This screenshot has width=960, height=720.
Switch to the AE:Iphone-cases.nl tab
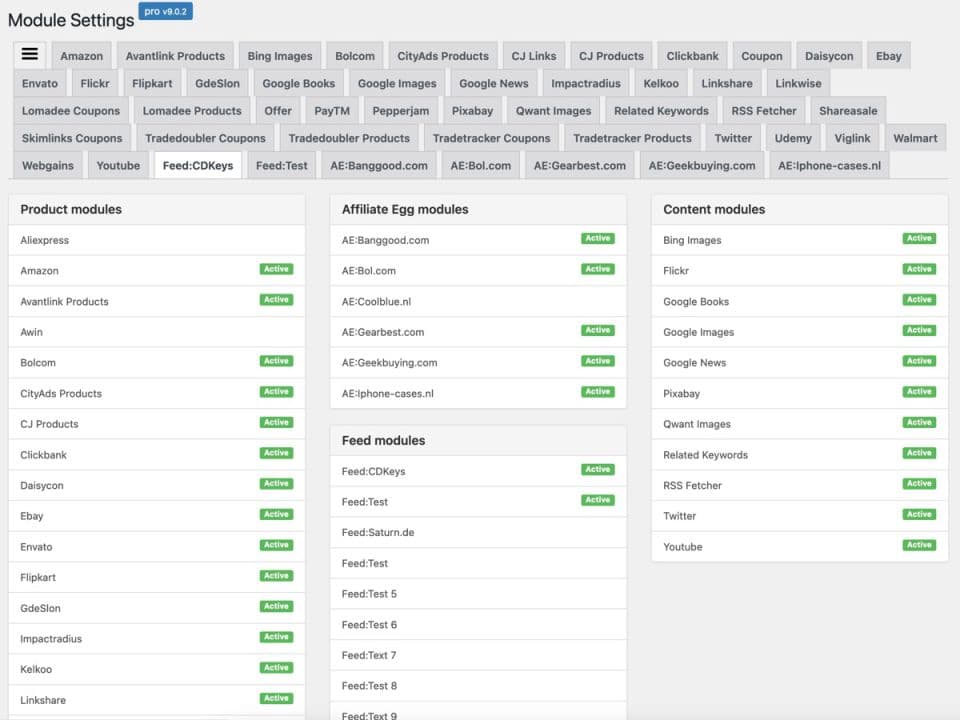click(830, 165)
